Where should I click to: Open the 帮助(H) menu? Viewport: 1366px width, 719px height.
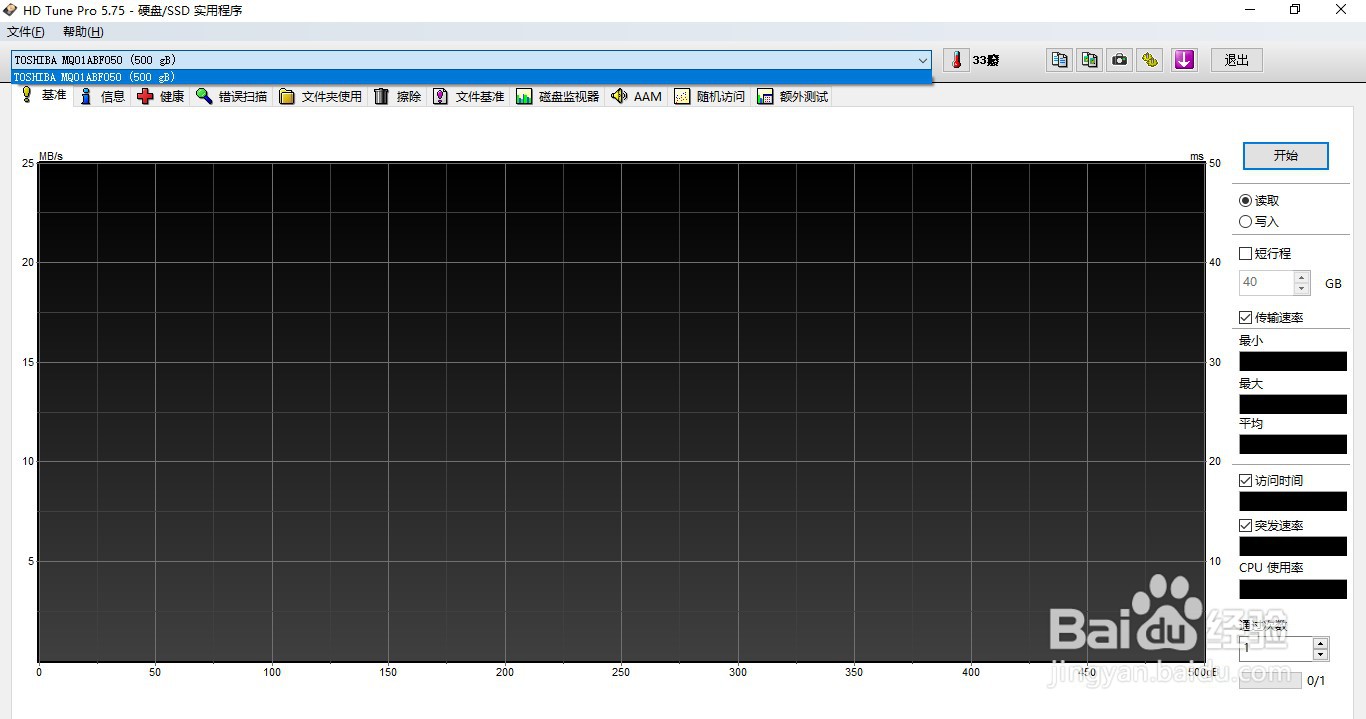click(83, 32)
